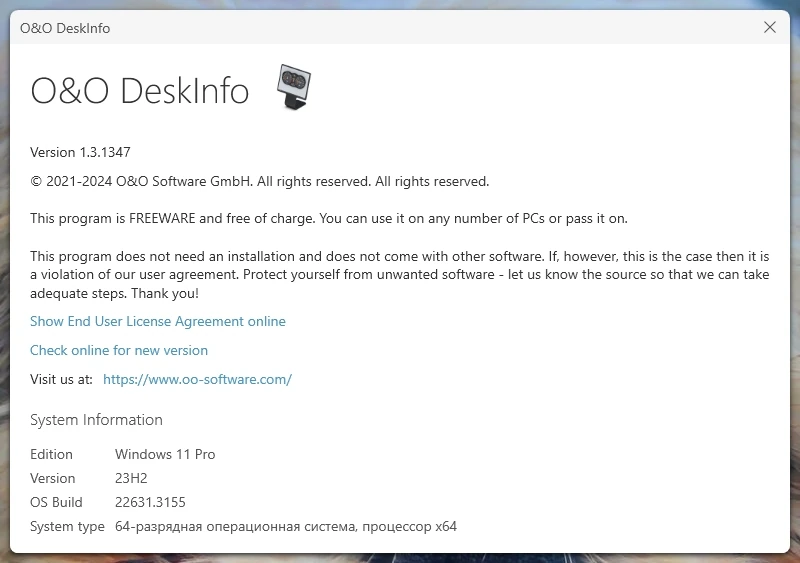Click the Version 1.3.1347 text
Image resolution: width=800 pixels, height=563 pixels.
tap(80, 152)
